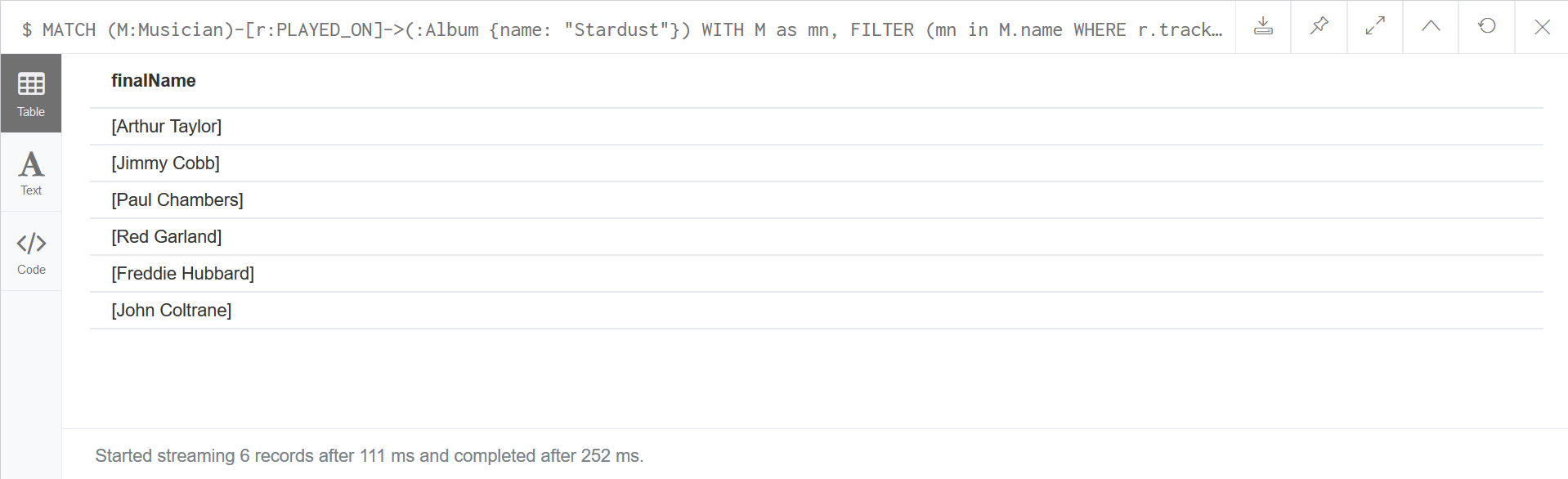Expand the frame to fullscreen
Viewport: 1568px width, 479px height.
pos(1373,27)
